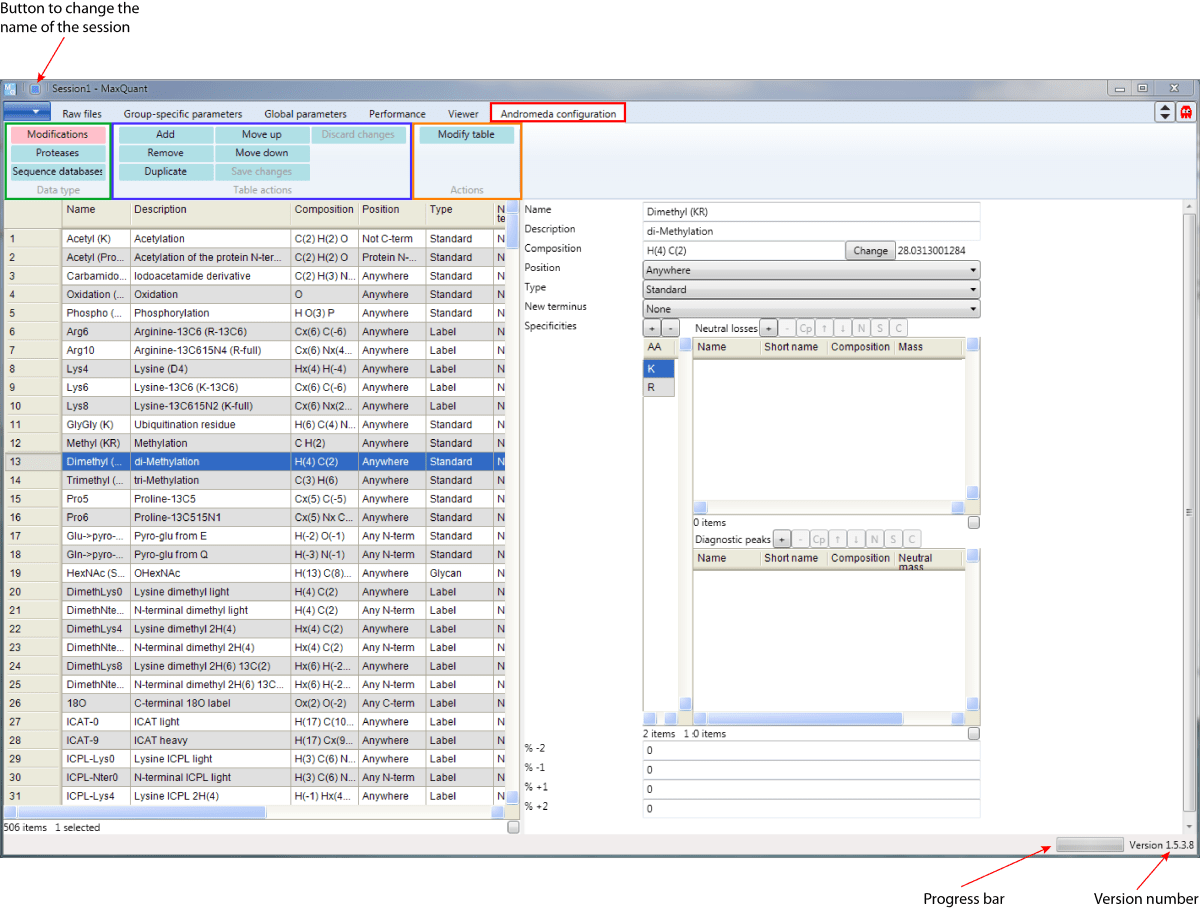Click the progress bar in the status bar

pos(1090,845)
